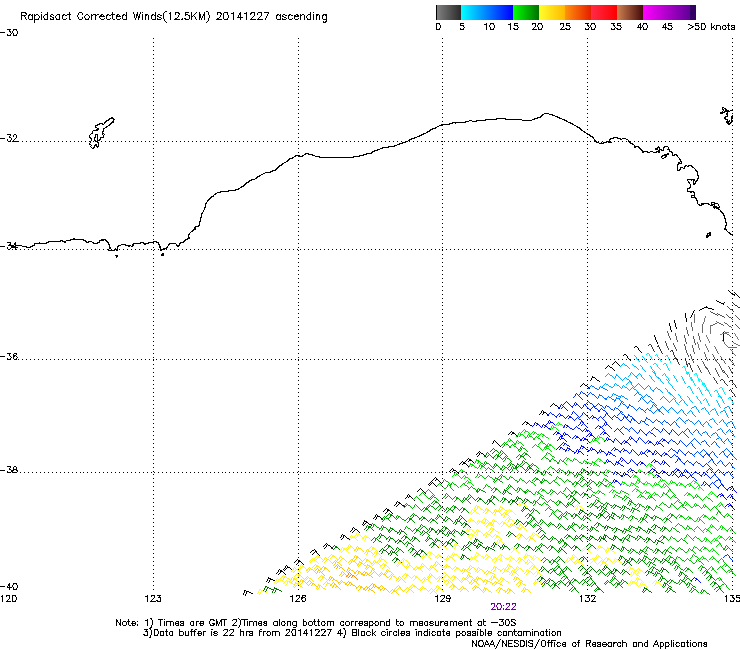Click the -36 latitude axis label
This screenshot has height=650, width=740.
9,356
